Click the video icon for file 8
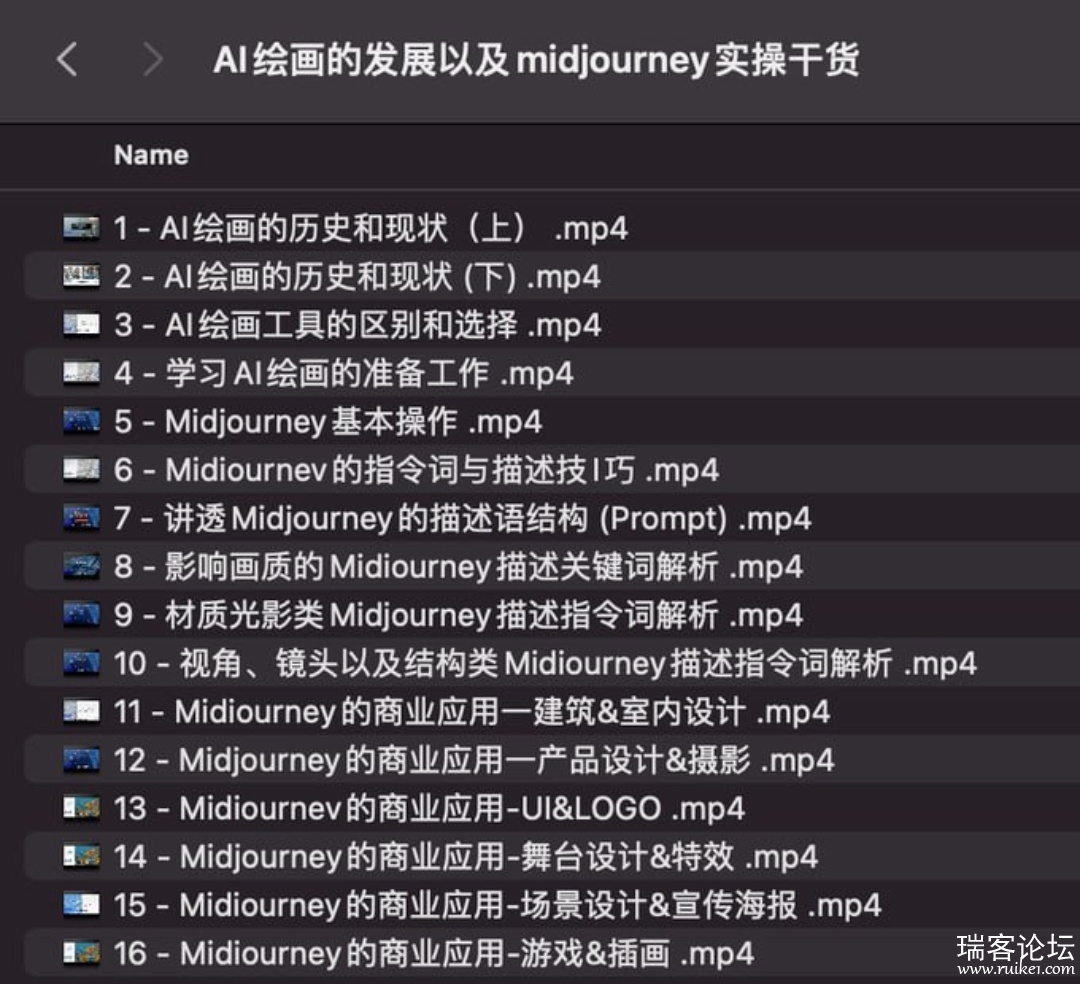 tap(81, 566)
